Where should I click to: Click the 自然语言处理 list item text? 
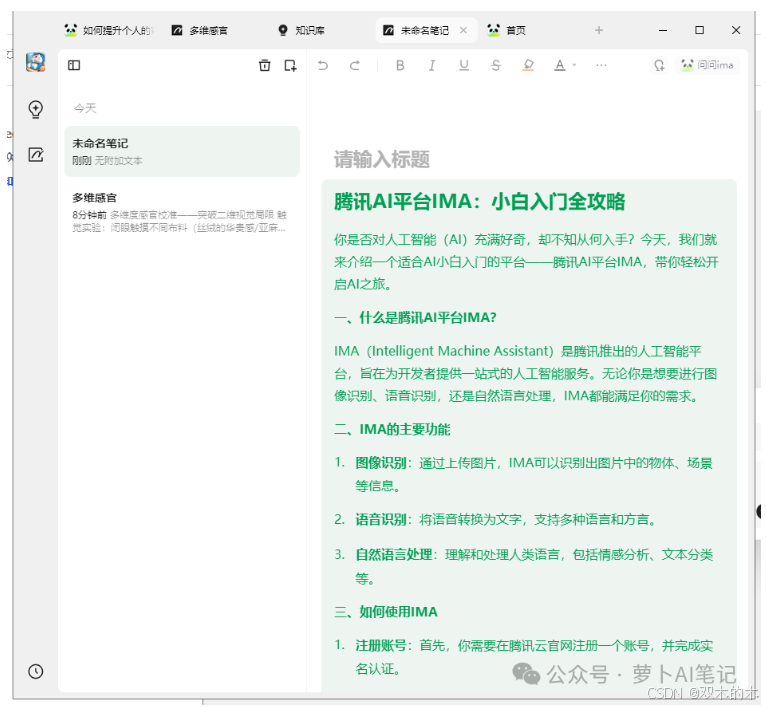point(534,567)
